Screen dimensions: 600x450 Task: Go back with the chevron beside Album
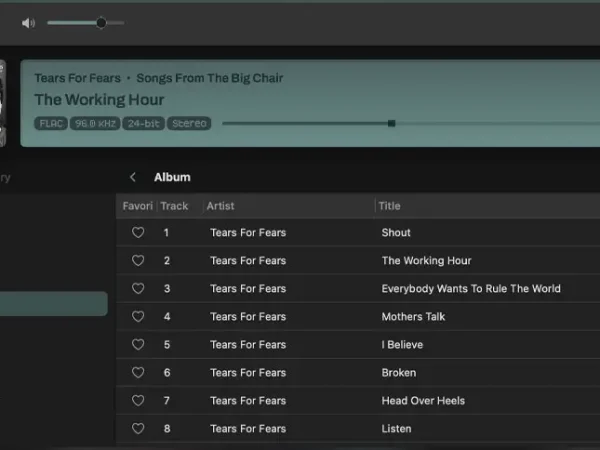point(133,177)
